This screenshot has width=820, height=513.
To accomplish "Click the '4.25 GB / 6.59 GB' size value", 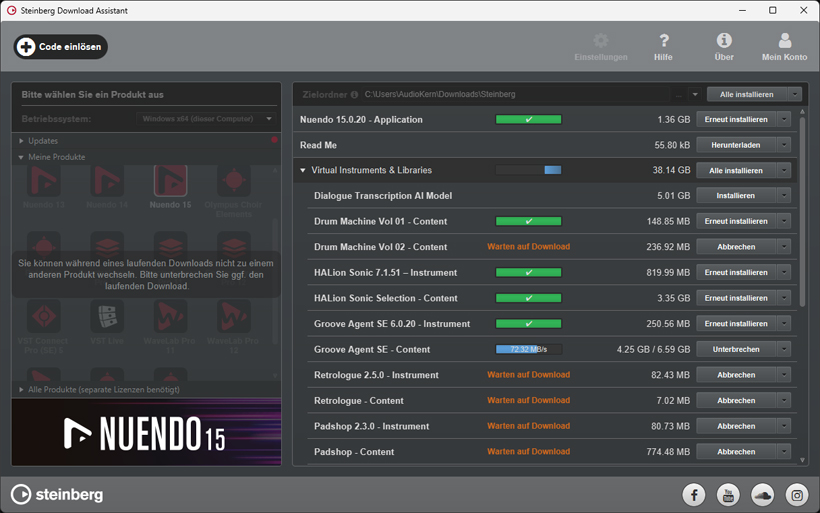I will (x=653, y=349).
